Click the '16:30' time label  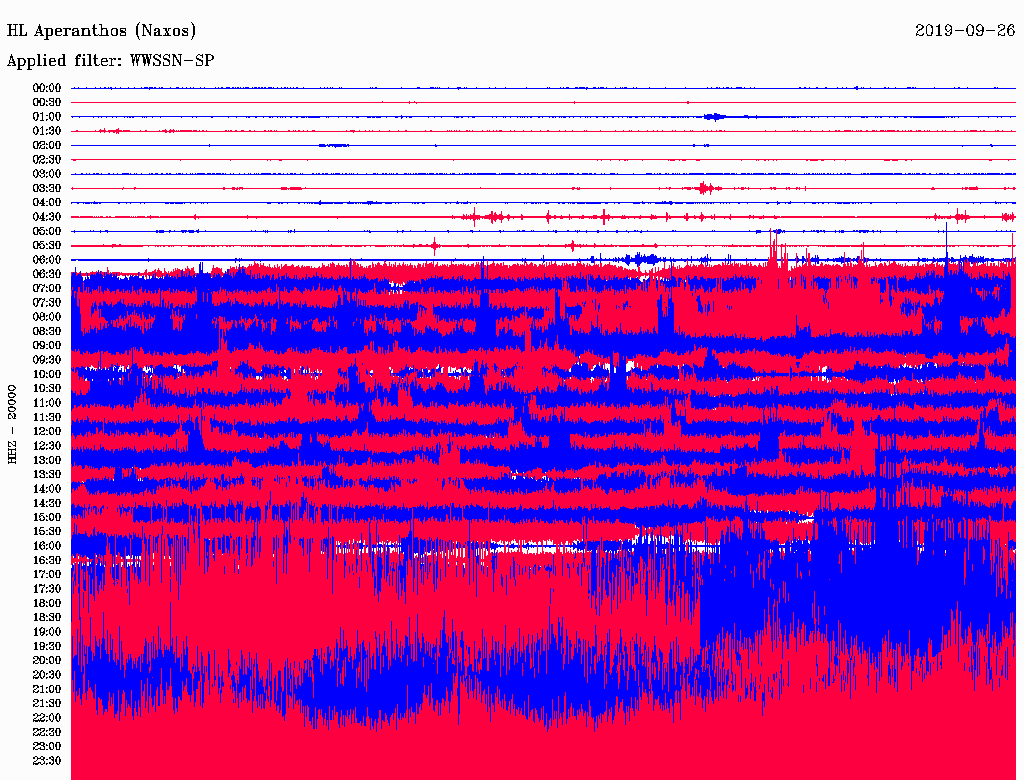(x=47, y=561)
